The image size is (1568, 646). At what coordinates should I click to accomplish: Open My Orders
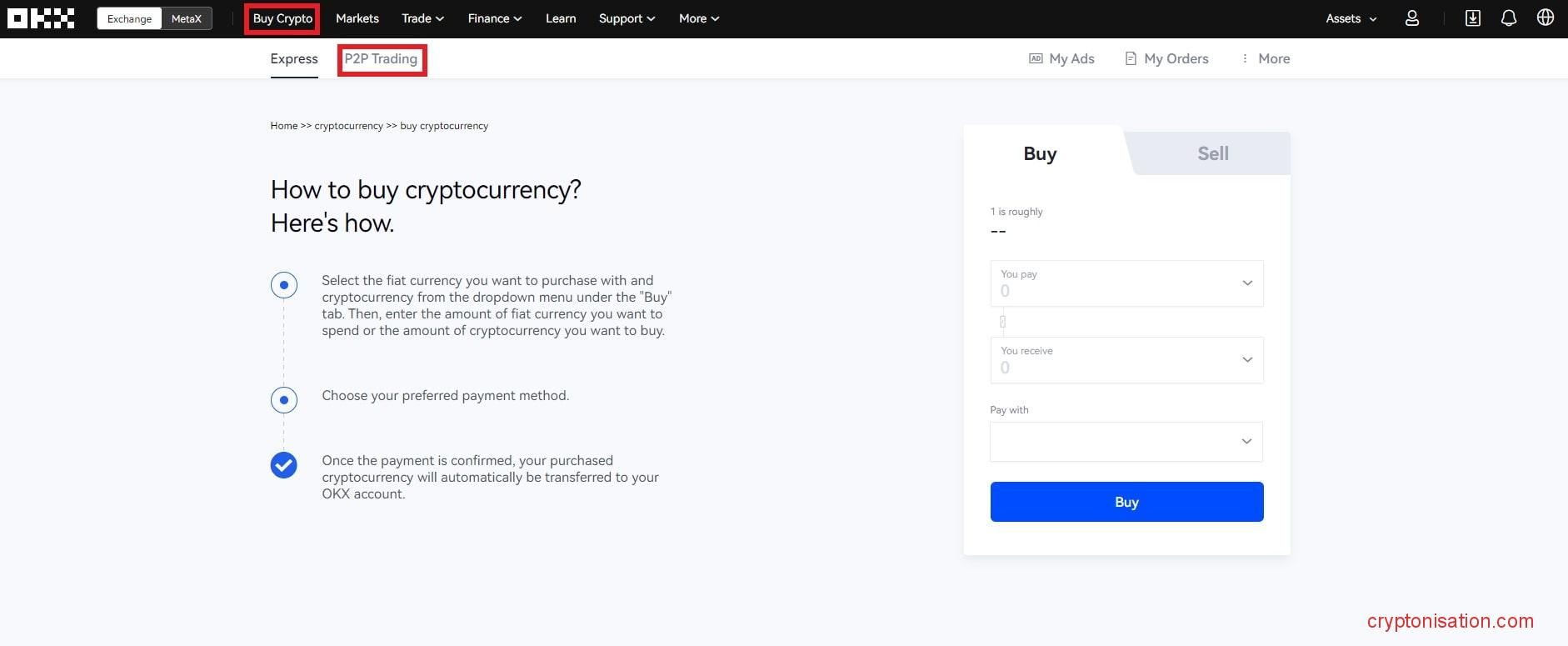tap(1166, 58)
